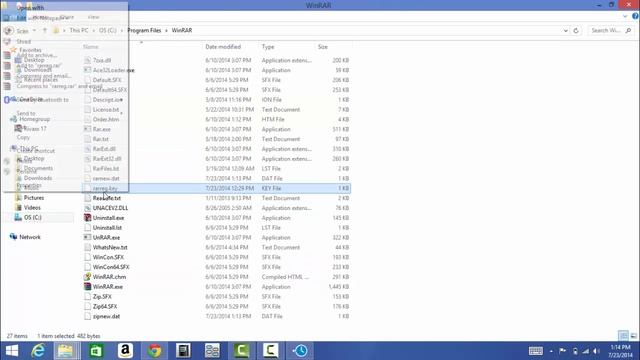
Task: Click the KEY File type cell
Action: tap(271, 189)
